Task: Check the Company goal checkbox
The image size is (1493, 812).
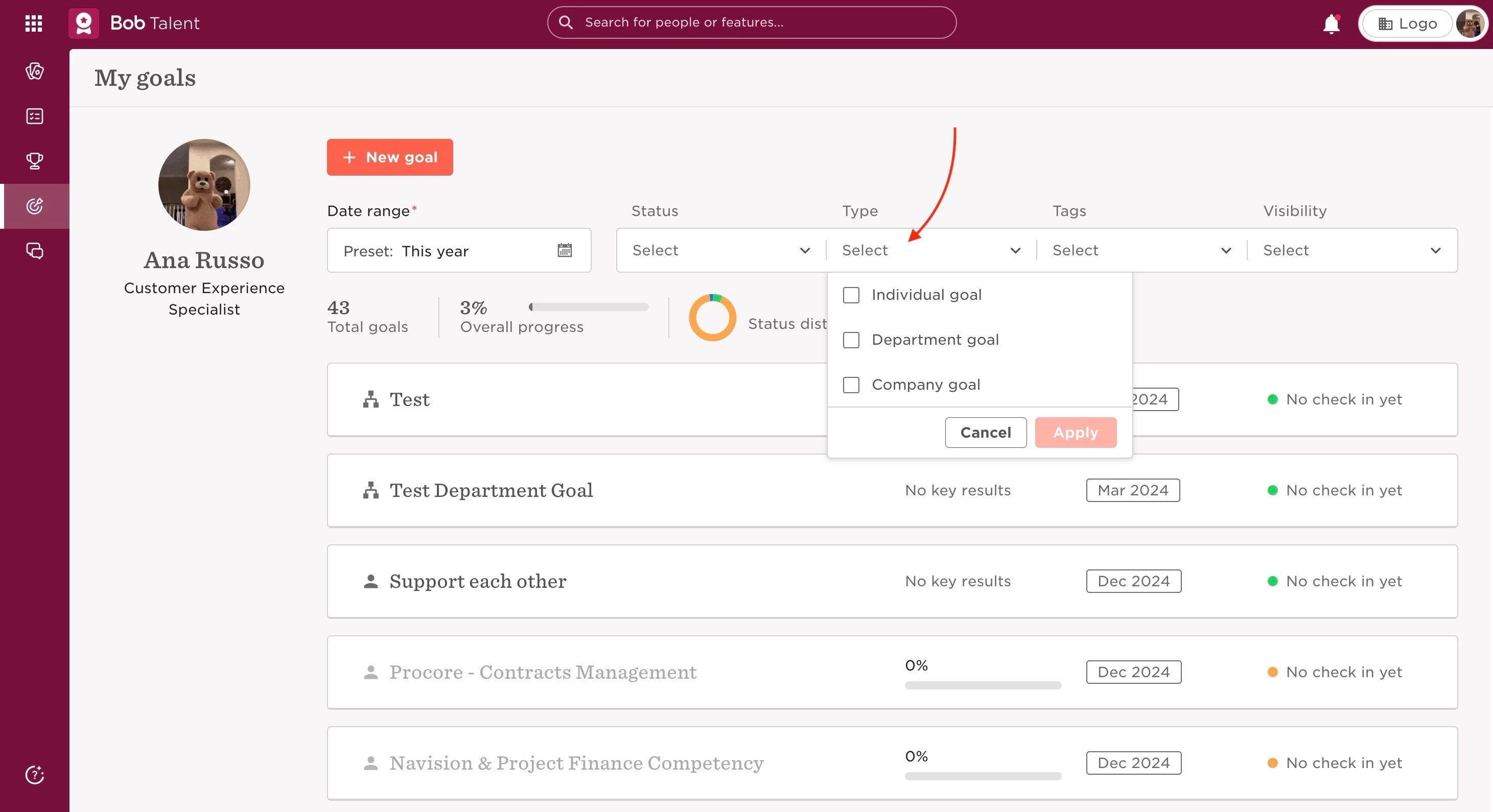Action: pyautogui.click(x=851, y=385)
